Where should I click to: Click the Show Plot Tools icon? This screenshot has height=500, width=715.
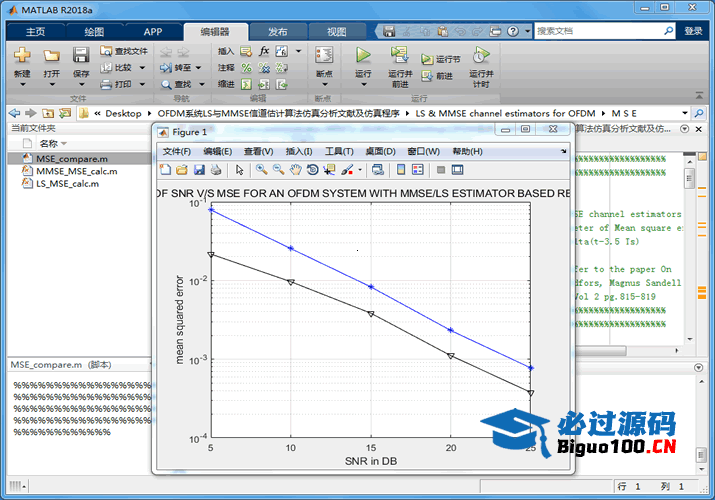coord(457,170)
